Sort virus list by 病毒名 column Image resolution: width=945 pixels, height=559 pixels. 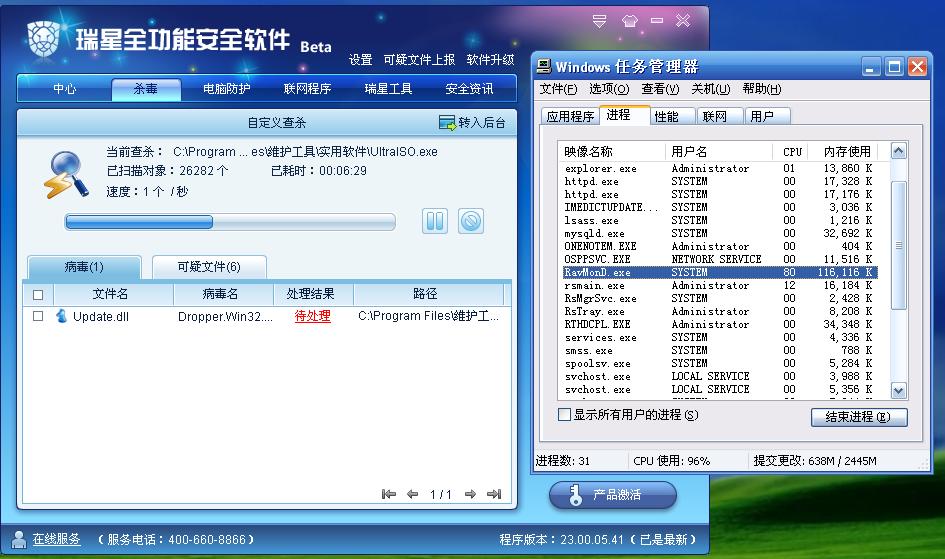(223, 294)
